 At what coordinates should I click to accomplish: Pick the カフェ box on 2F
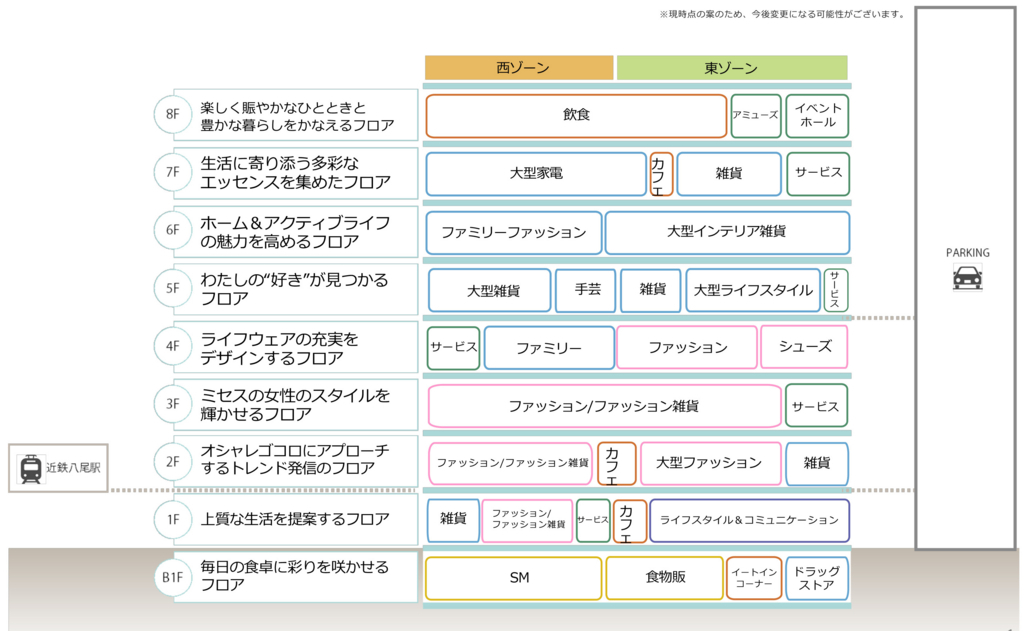pyautogui.click(x=616, y=464)
